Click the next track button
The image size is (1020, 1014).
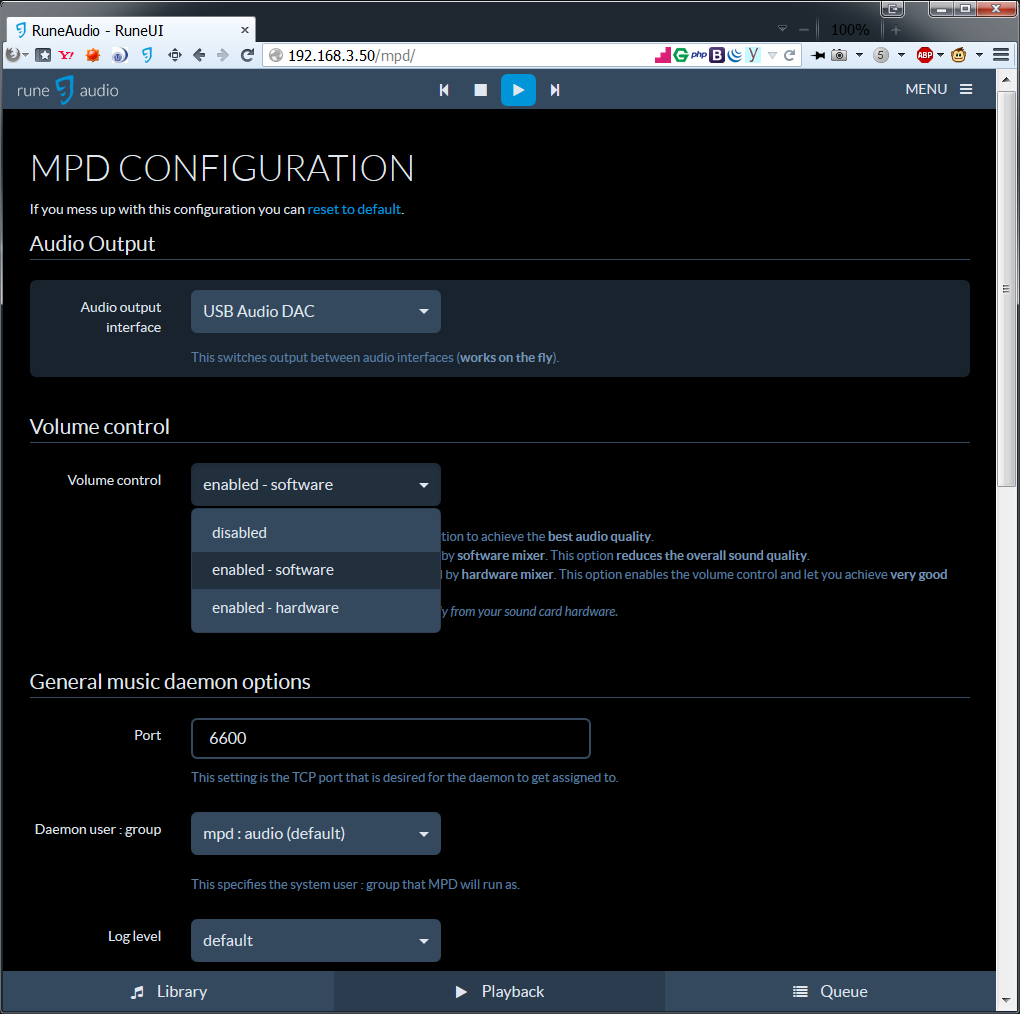point(555,90)
